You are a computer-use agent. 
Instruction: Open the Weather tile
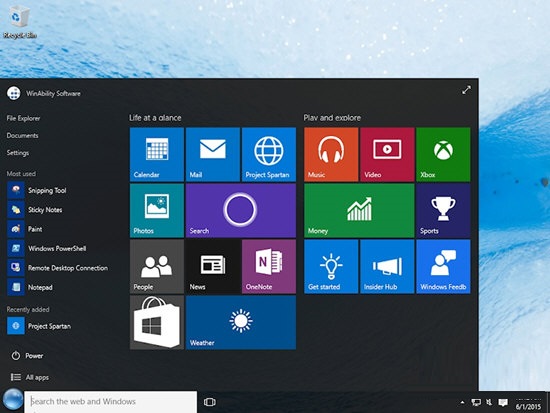(241, 322)
